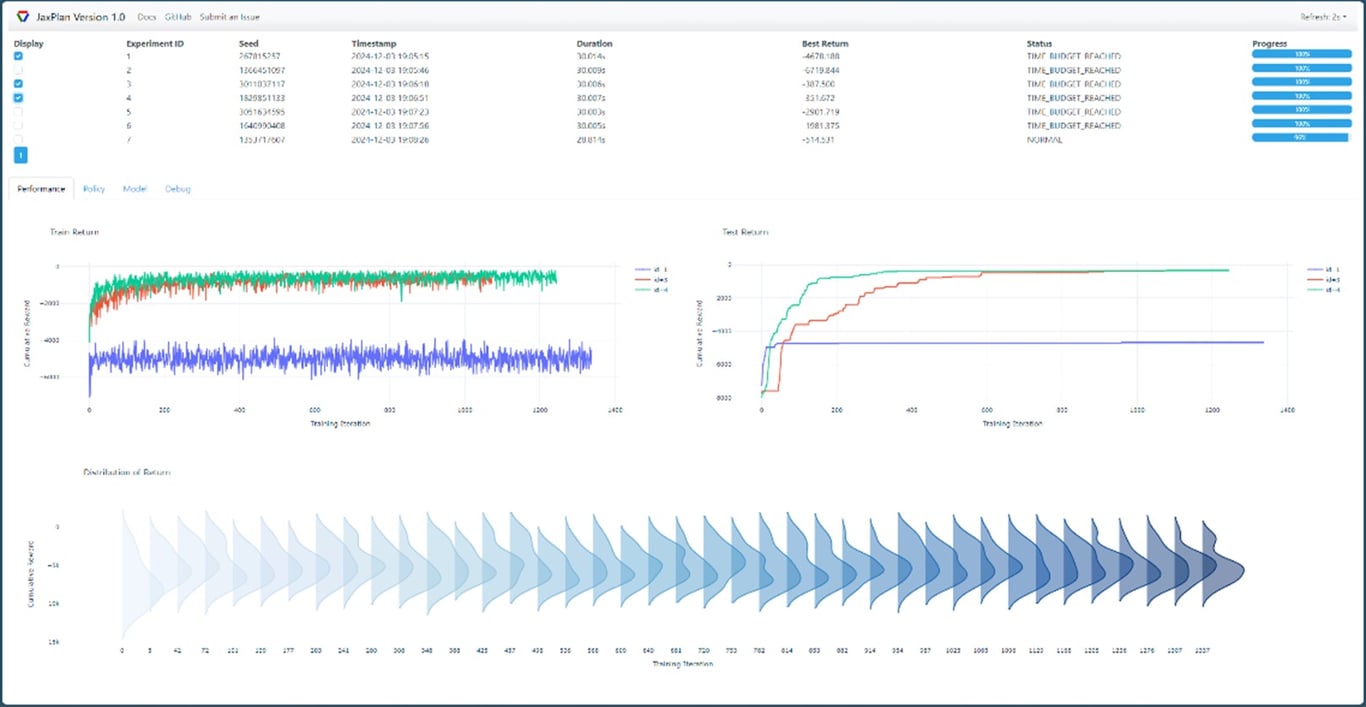Click the 97% progress bar of experiment 7
This screenshot has height=707, width=1366.
(1298, 140)
